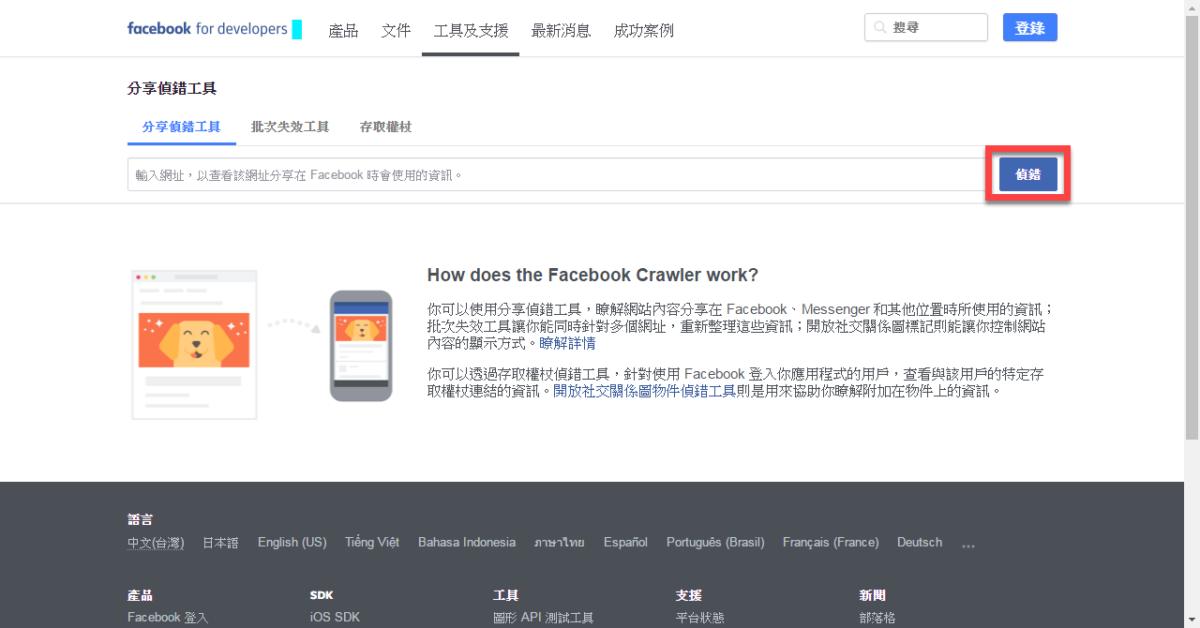Select English (US) language
Viewport: 1200px width, 628px height.
(x=292, y=542)
